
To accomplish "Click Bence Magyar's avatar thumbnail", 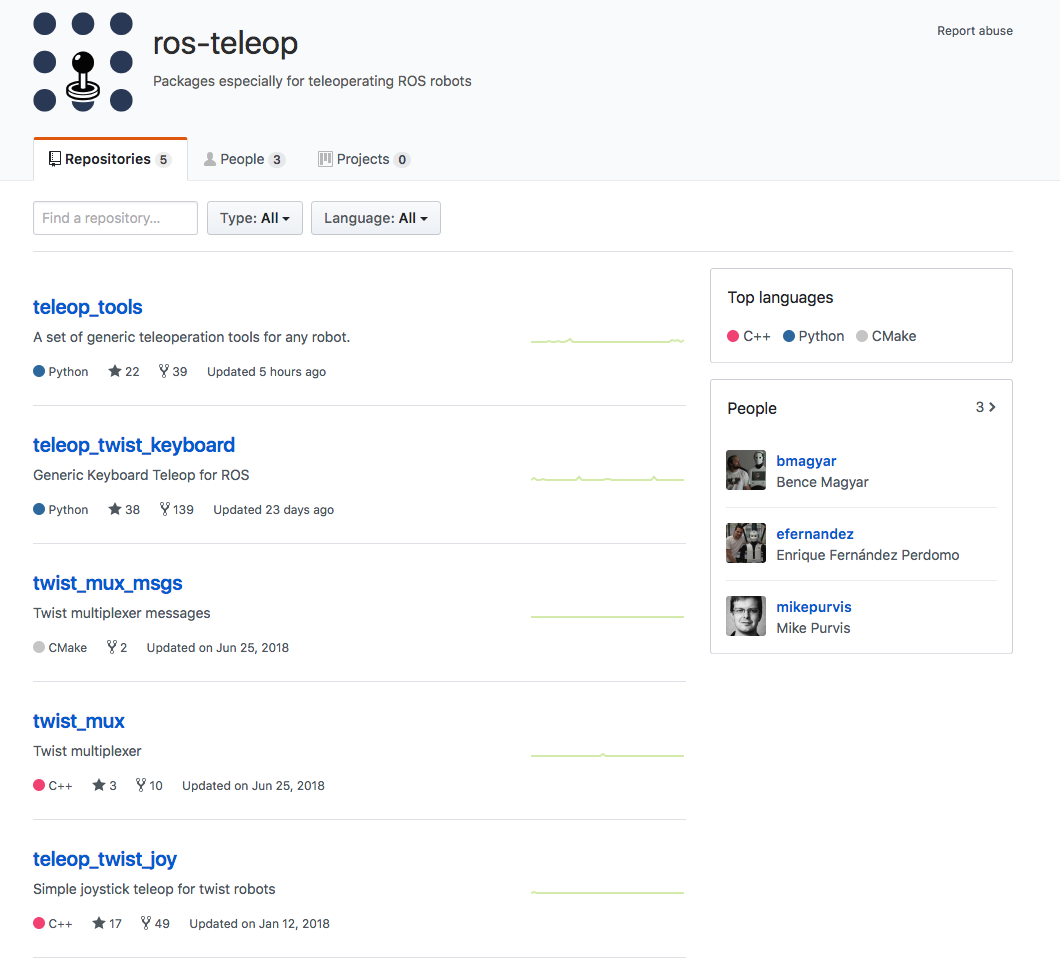I will coord(746,470).
